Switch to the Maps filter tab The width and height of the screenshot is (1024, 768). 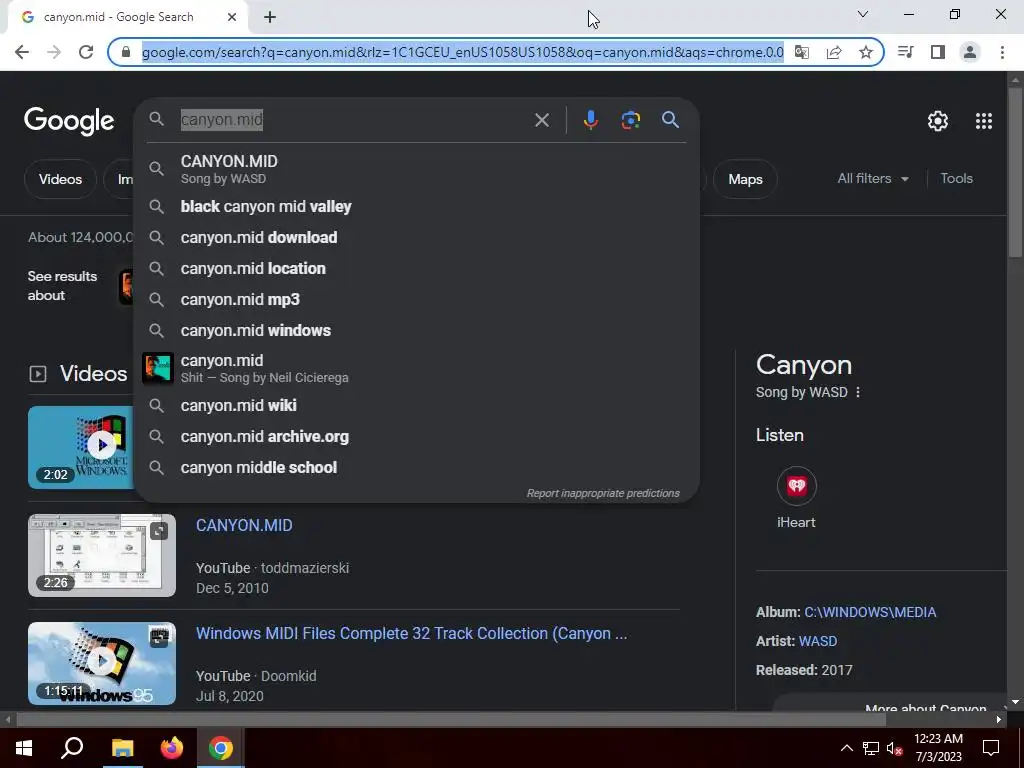pyautogui.click(x=745, y=179)
